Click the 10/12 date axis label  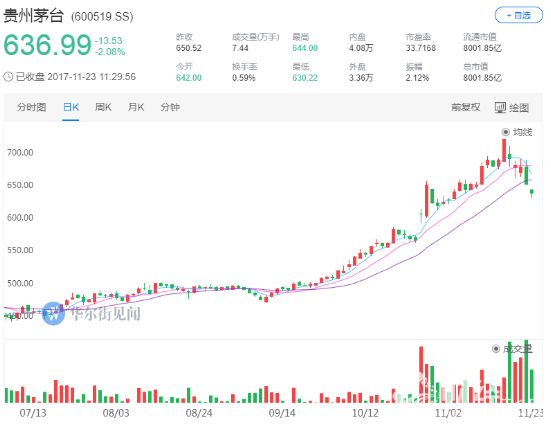point(365,413)
